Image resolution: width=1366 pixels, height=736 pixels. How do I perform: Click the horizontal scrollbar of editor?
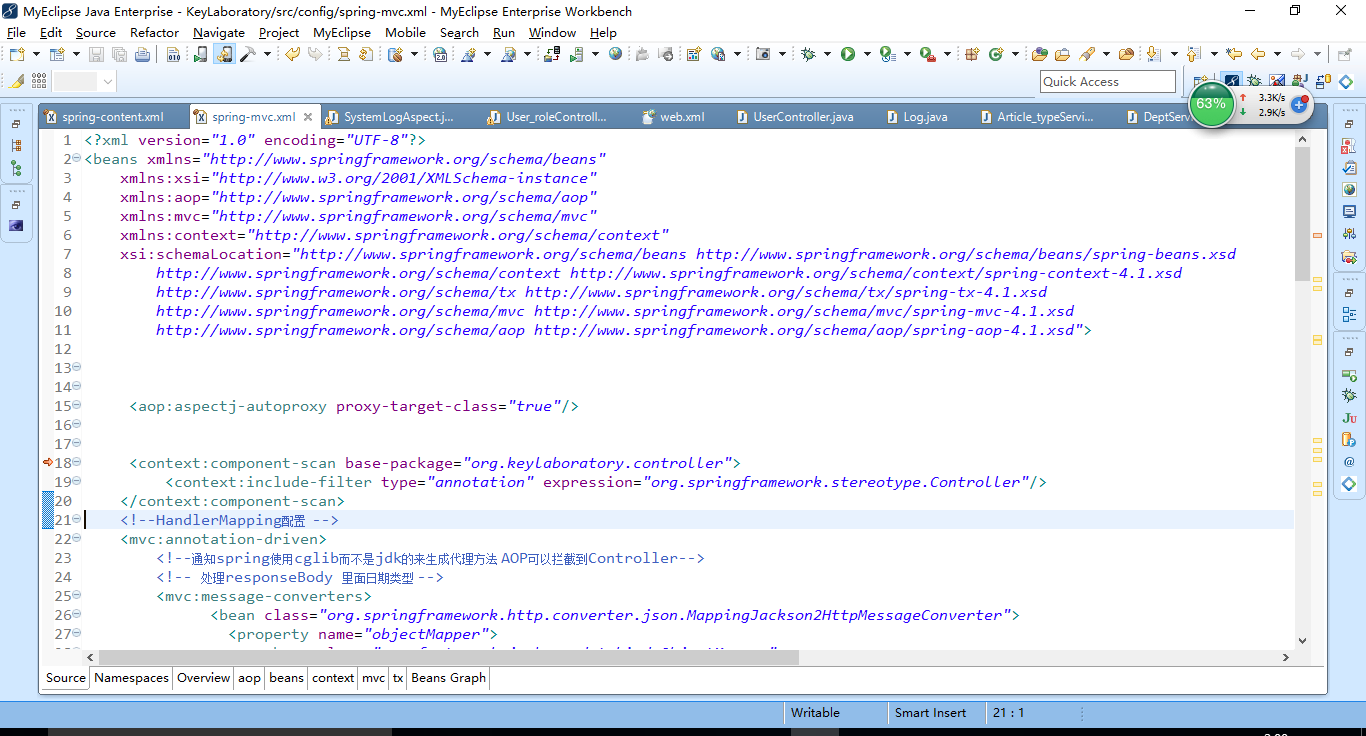click(448, 657)
